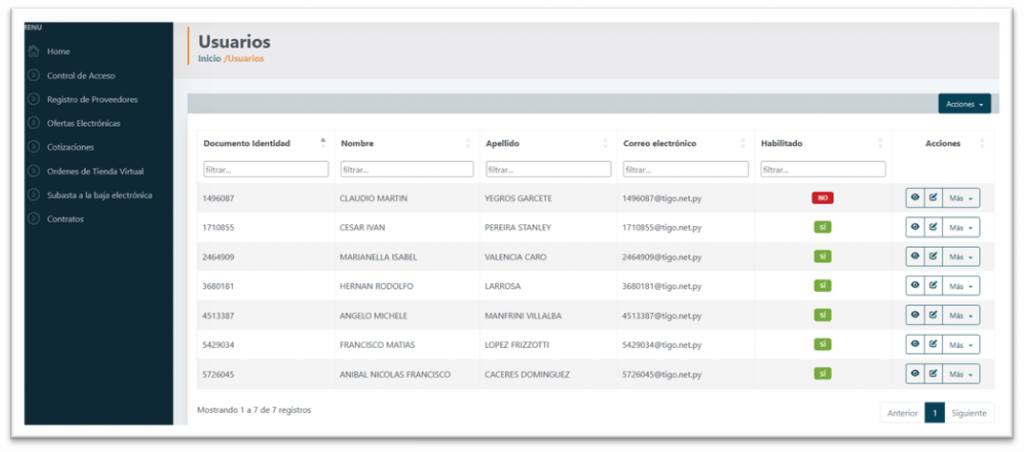Click the circle arrow icon beside Cotizaciones
Screen dimensions: 1024x452
(34, 147)
